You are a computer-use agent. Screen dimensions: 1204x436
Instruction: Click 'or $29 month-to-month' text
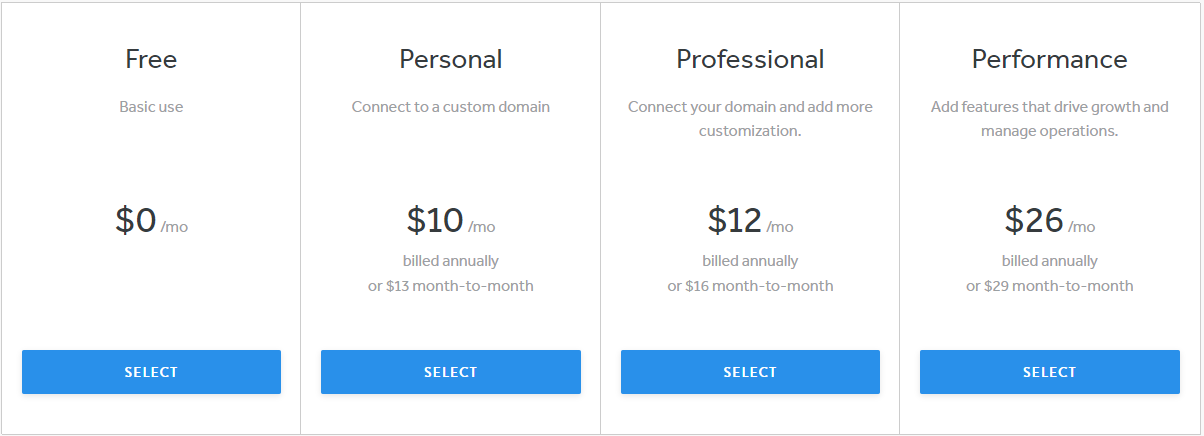pos(1049,286)
